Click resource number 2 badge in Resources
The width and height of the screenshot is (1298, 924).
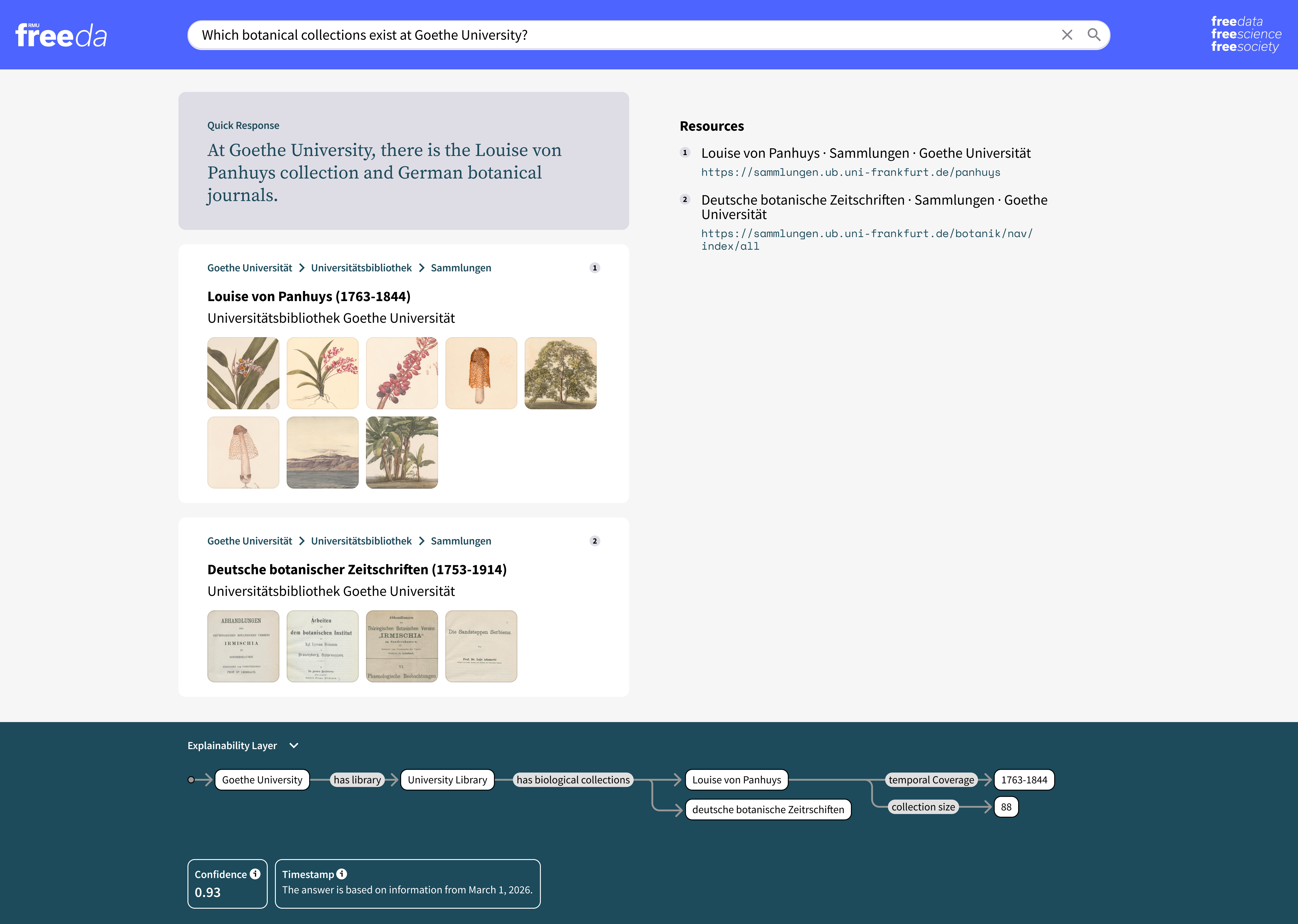pos(685,200)
